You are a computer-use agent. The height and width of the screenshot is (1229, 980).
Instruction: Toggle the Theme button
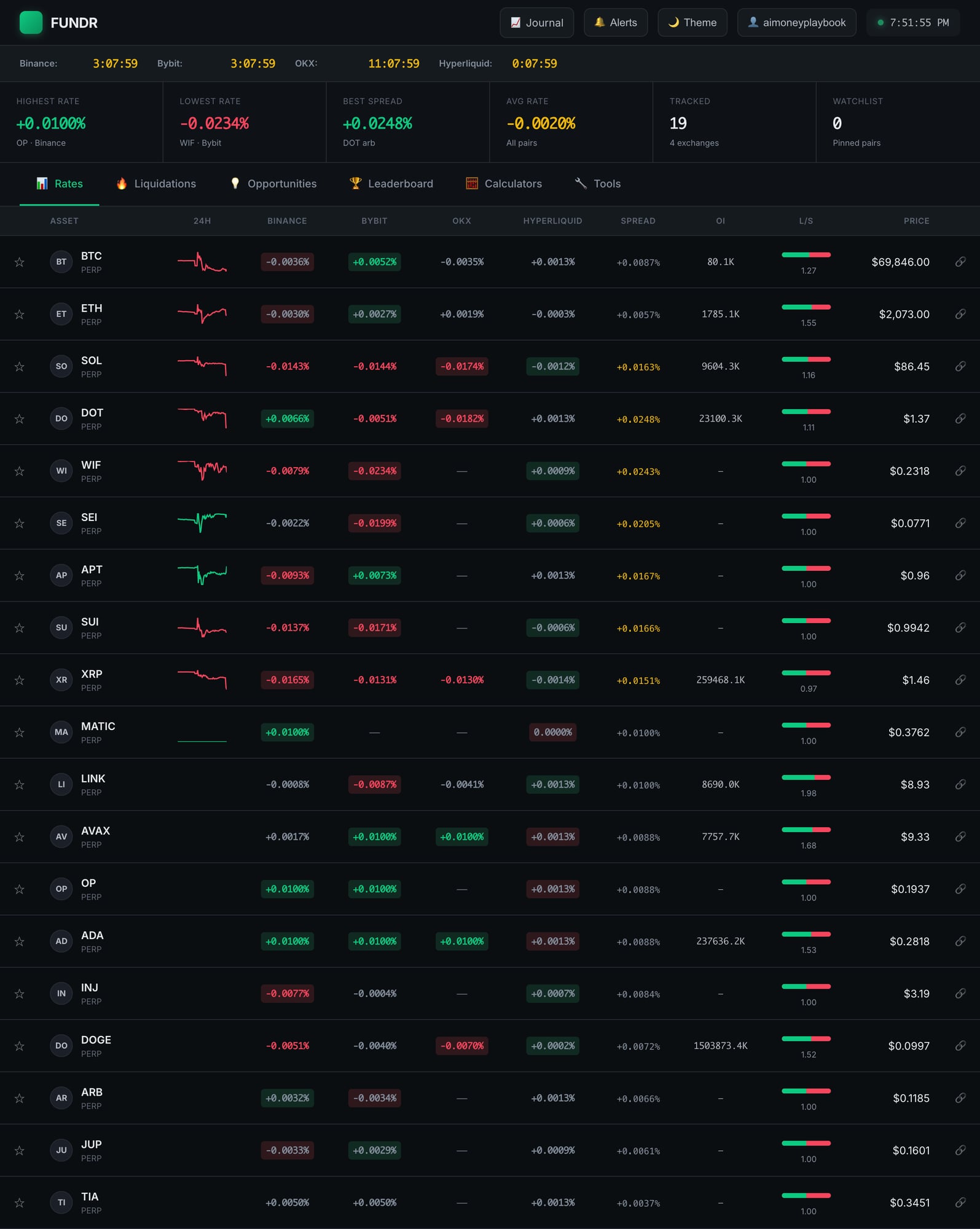coord(692,23)
